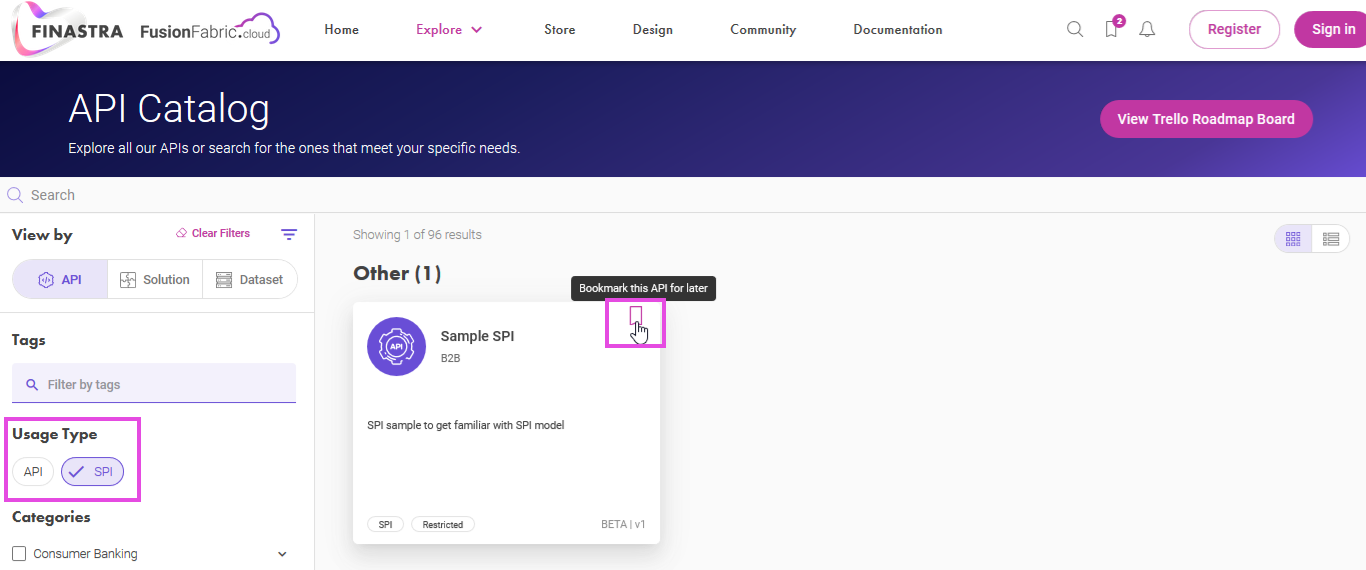Click the Restricted tag on the card

[x=442, y=524]
